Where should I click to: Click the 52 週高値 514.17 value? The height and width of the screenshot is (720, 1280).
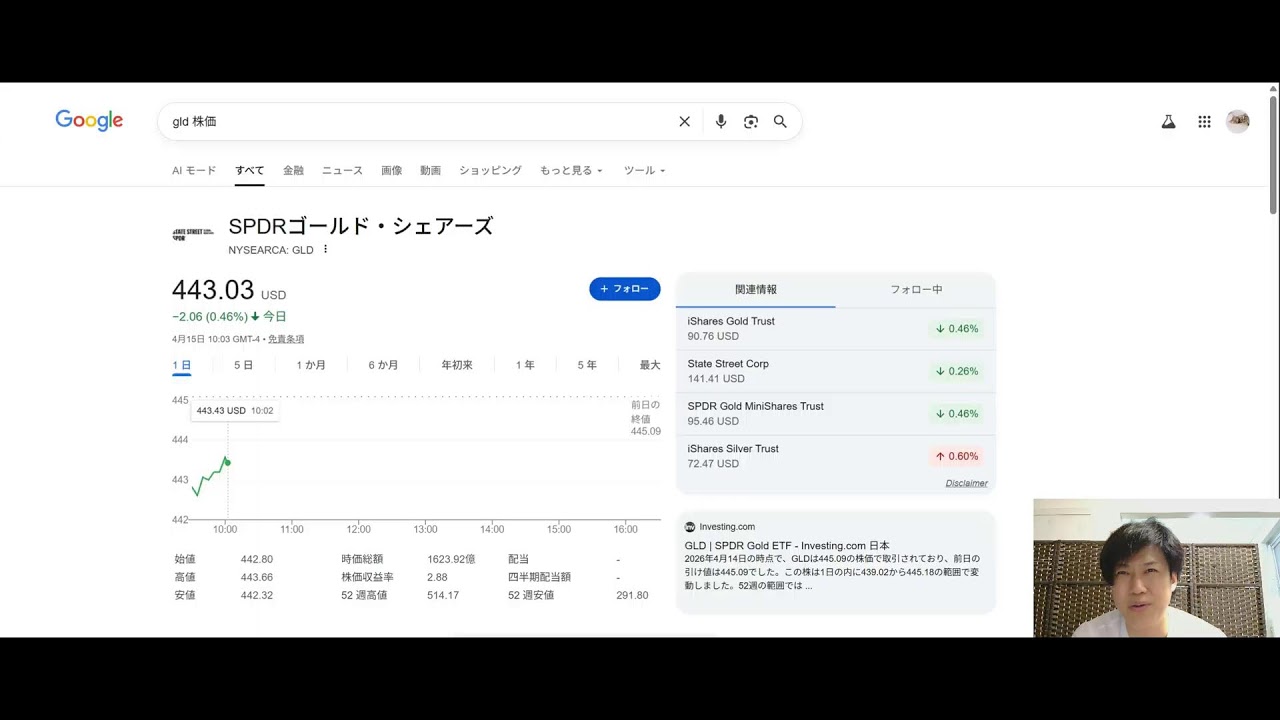click(x=443, y=595)
